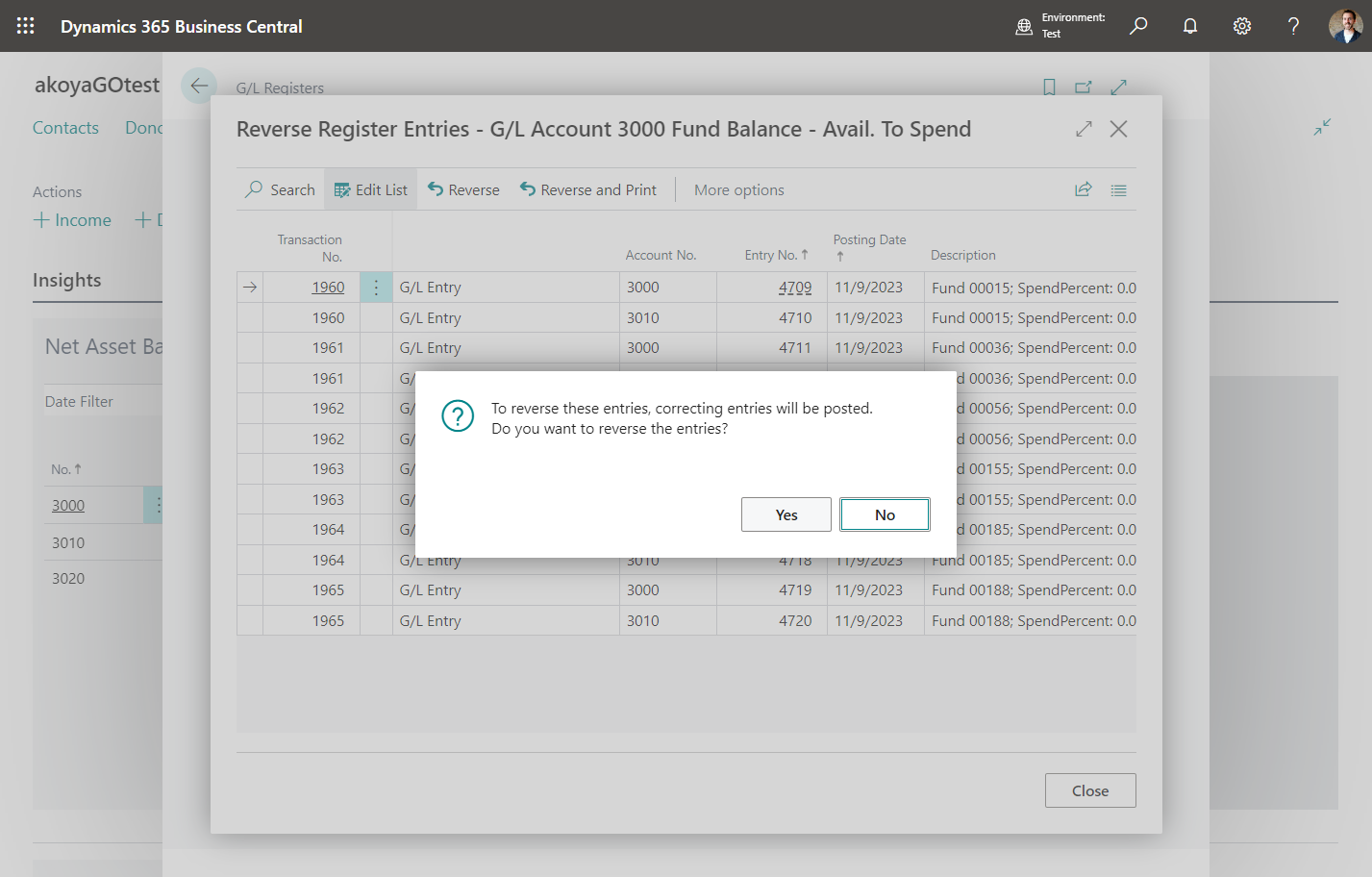Decline reversal with No

(x=885, y=514)
